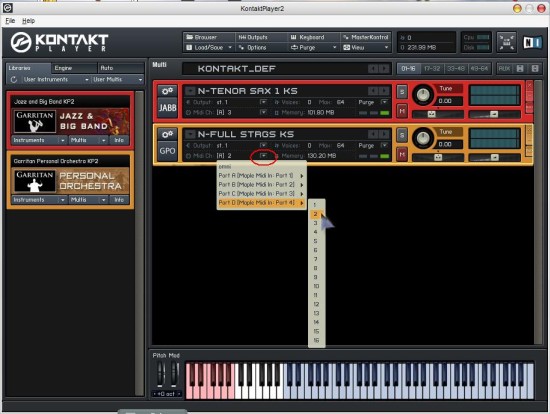
Task: Click the Garritan Jazz & Big Band banner
Action: [x=71, y=121]
